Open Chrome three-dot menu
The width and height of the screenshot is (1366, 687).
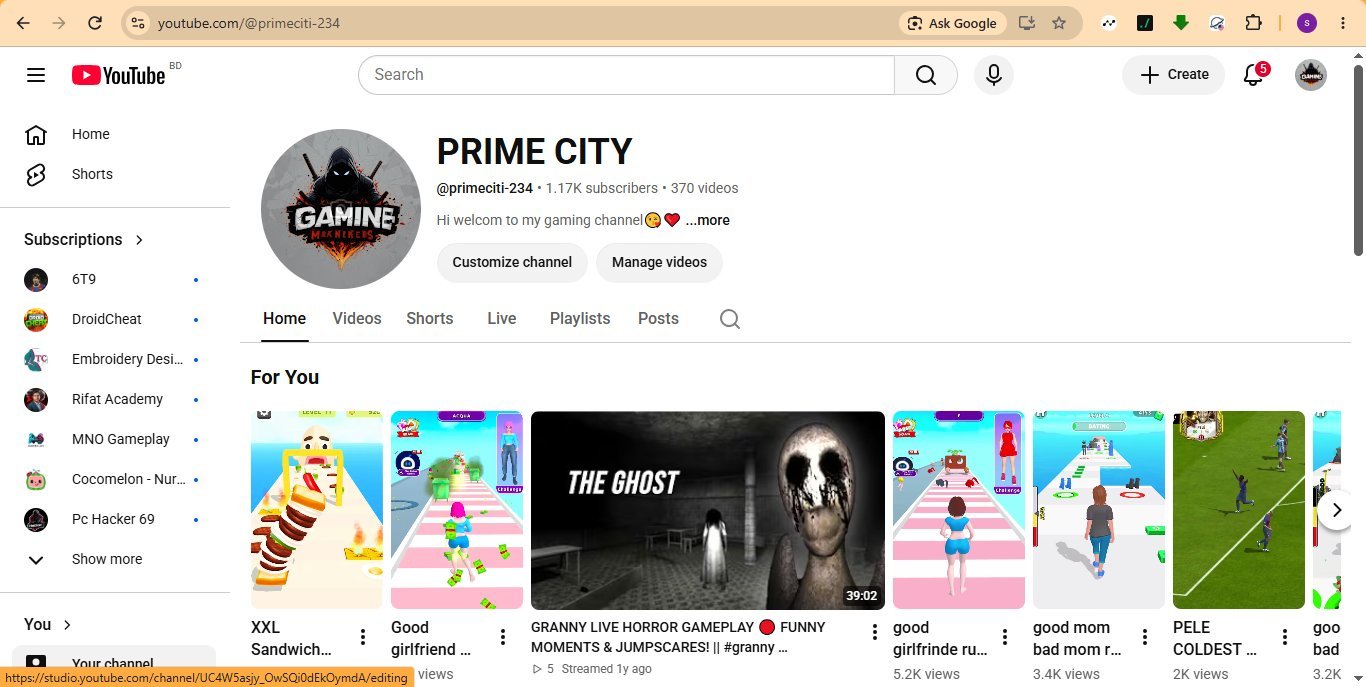1343,23
